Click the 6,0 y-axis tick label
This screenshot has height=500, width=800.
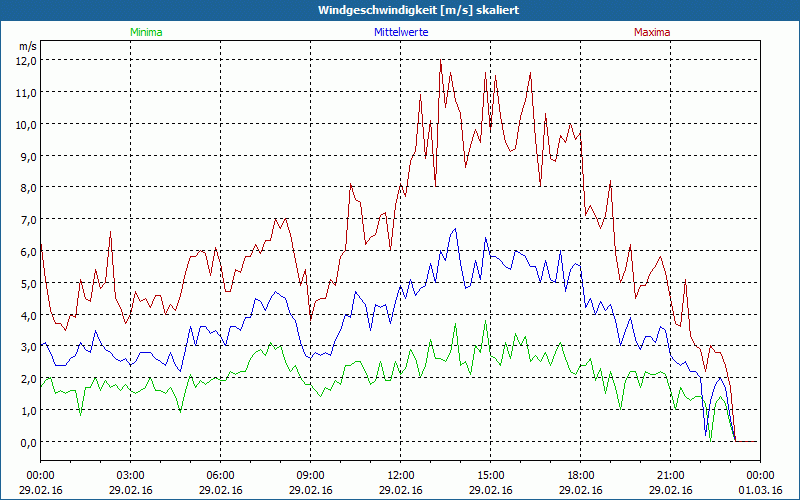pos(26,251)
